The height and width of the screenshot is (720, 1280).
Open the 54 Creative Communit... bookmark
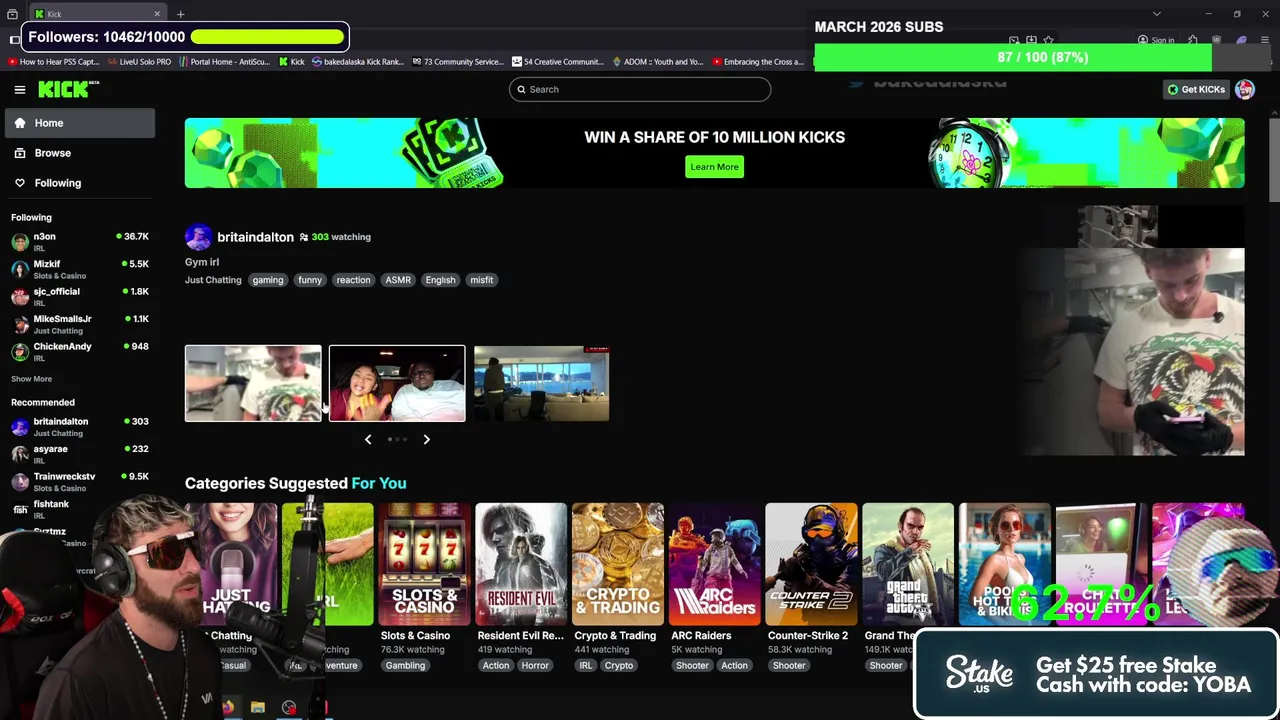click(558, 62)
